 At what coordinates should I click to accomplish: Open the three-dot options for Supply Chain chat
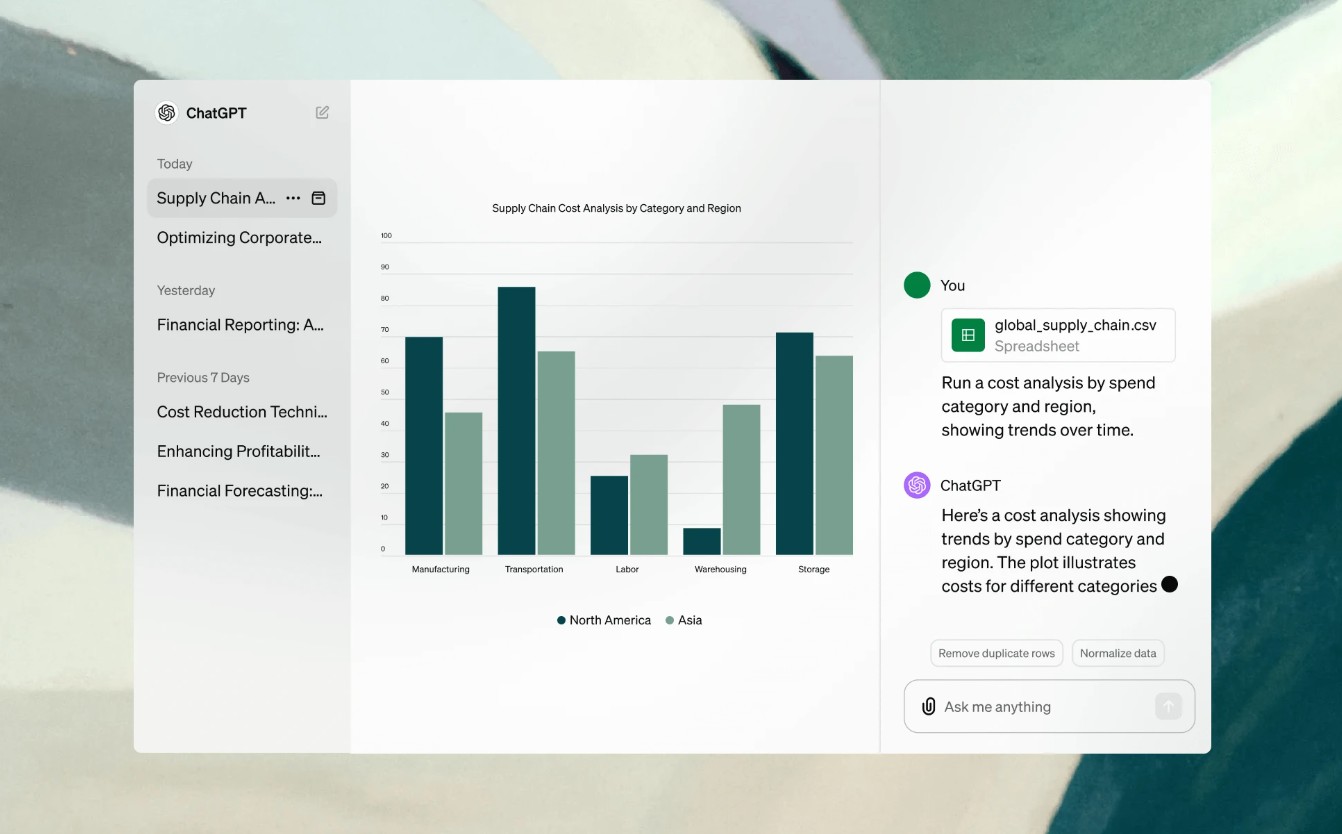[293, 198]
